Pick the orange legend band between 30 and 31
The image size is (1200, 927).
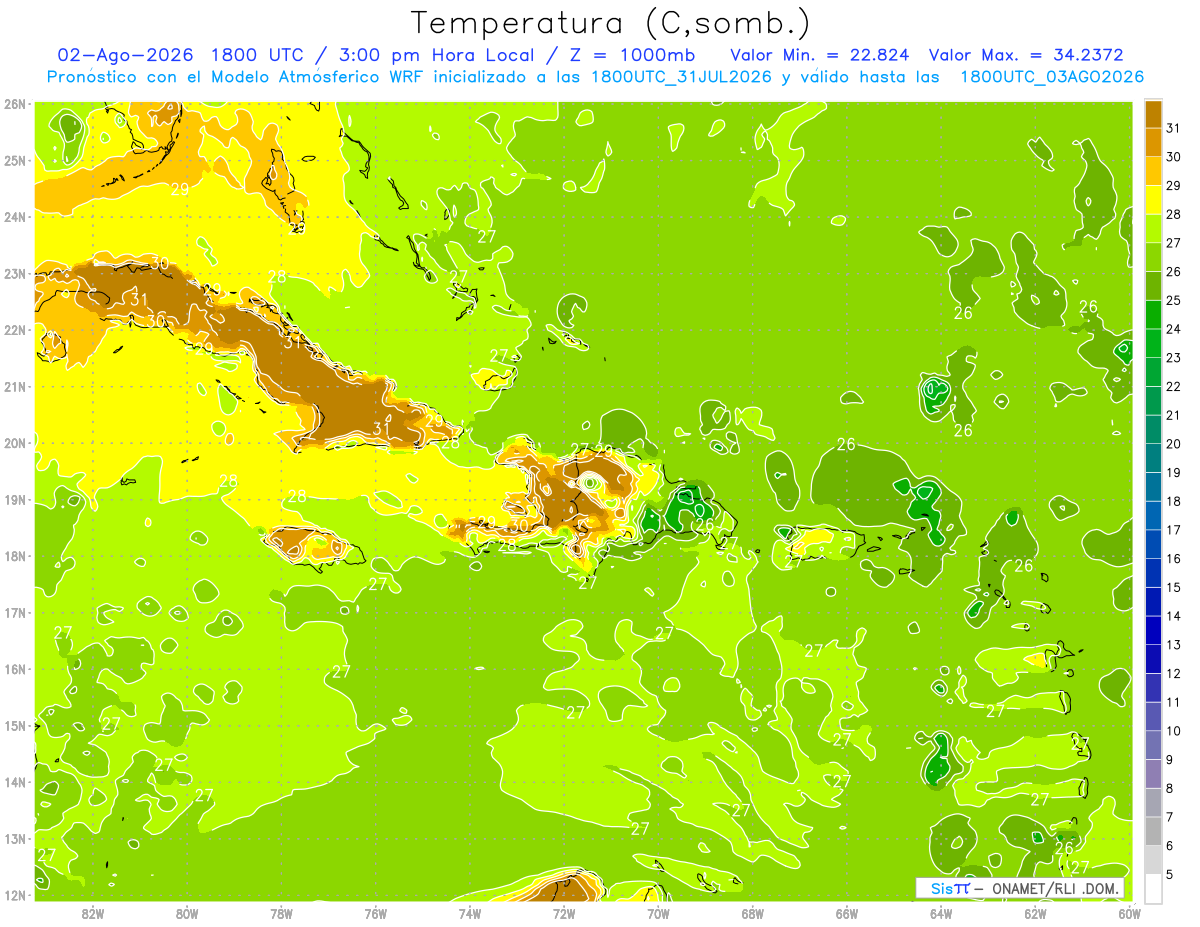(x=1153, y=142)
